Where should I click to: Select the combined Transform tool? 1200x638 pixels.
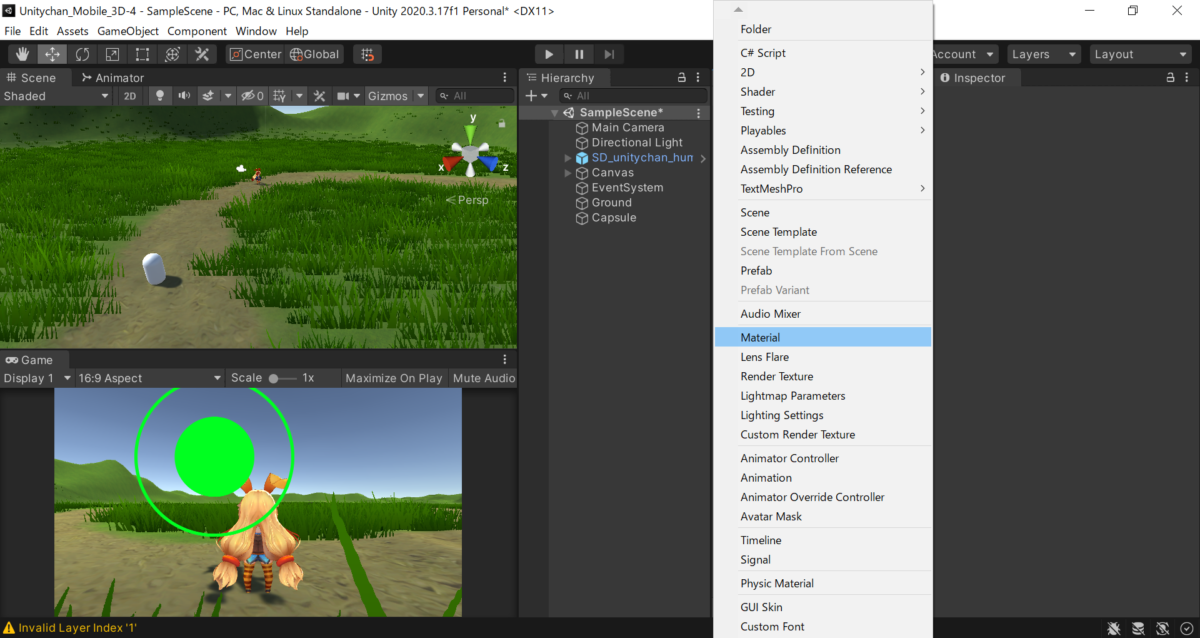coord(173,54)
